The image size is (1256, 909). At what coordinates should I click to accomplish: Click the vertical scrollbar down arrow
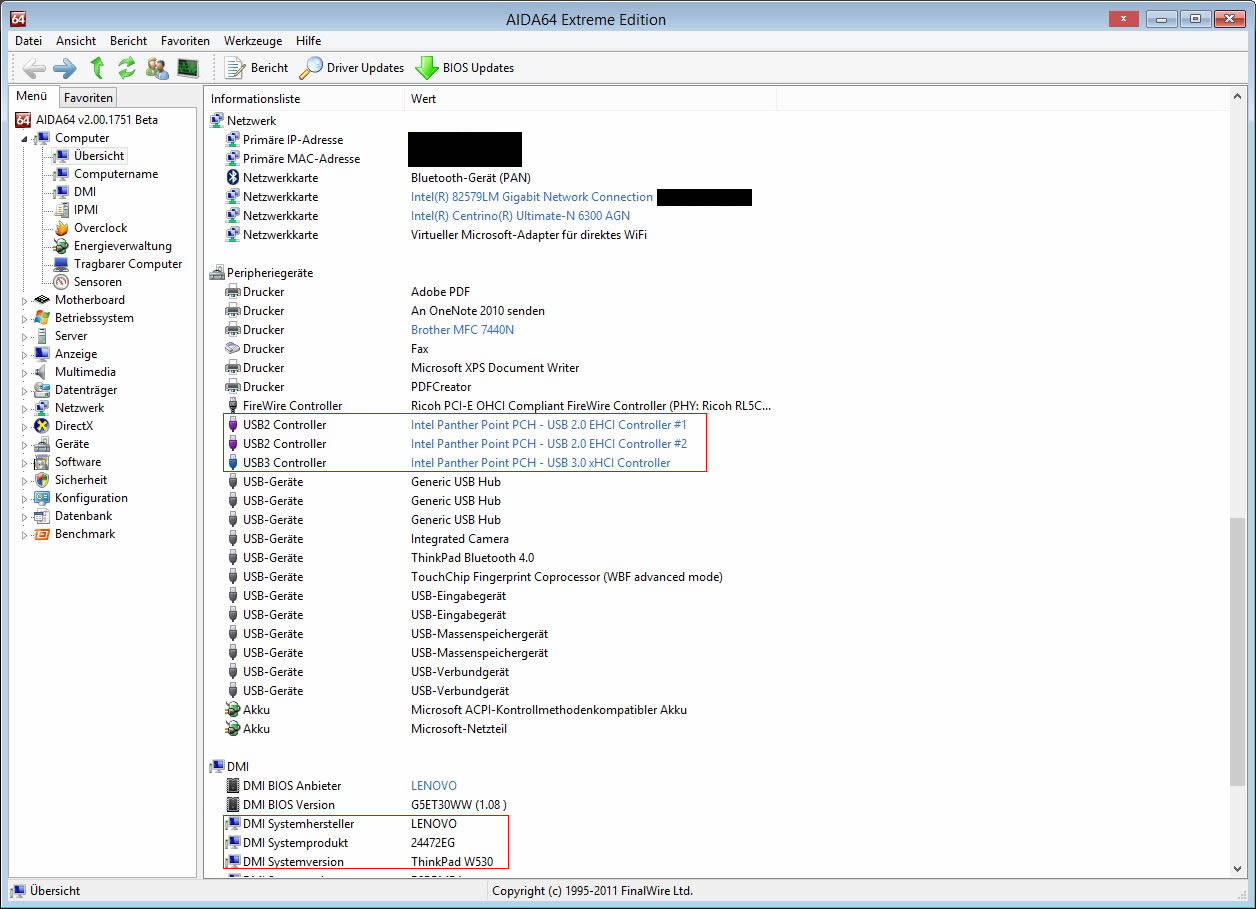pos(1238,870)
